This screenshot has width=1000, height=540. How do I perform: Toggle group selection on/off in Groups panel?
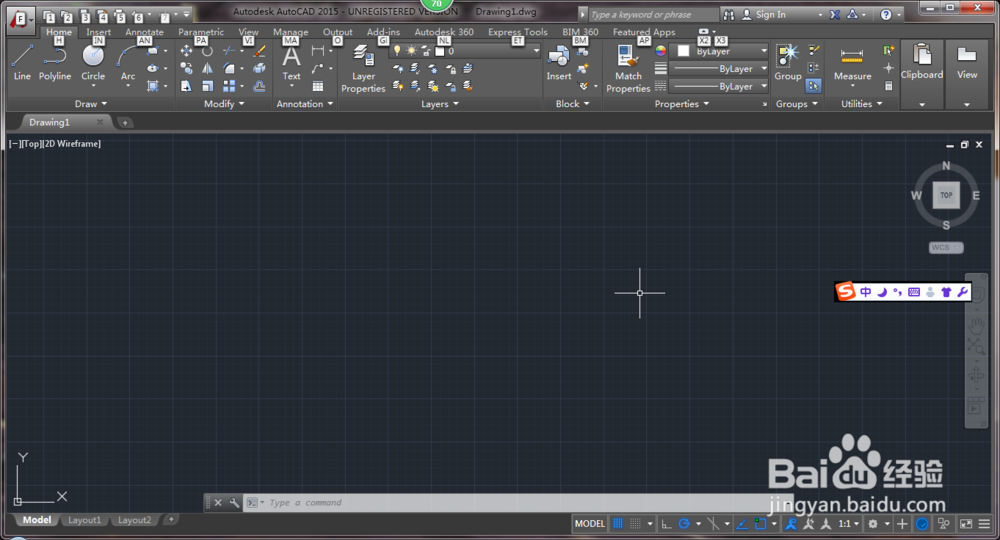[813, 85]
